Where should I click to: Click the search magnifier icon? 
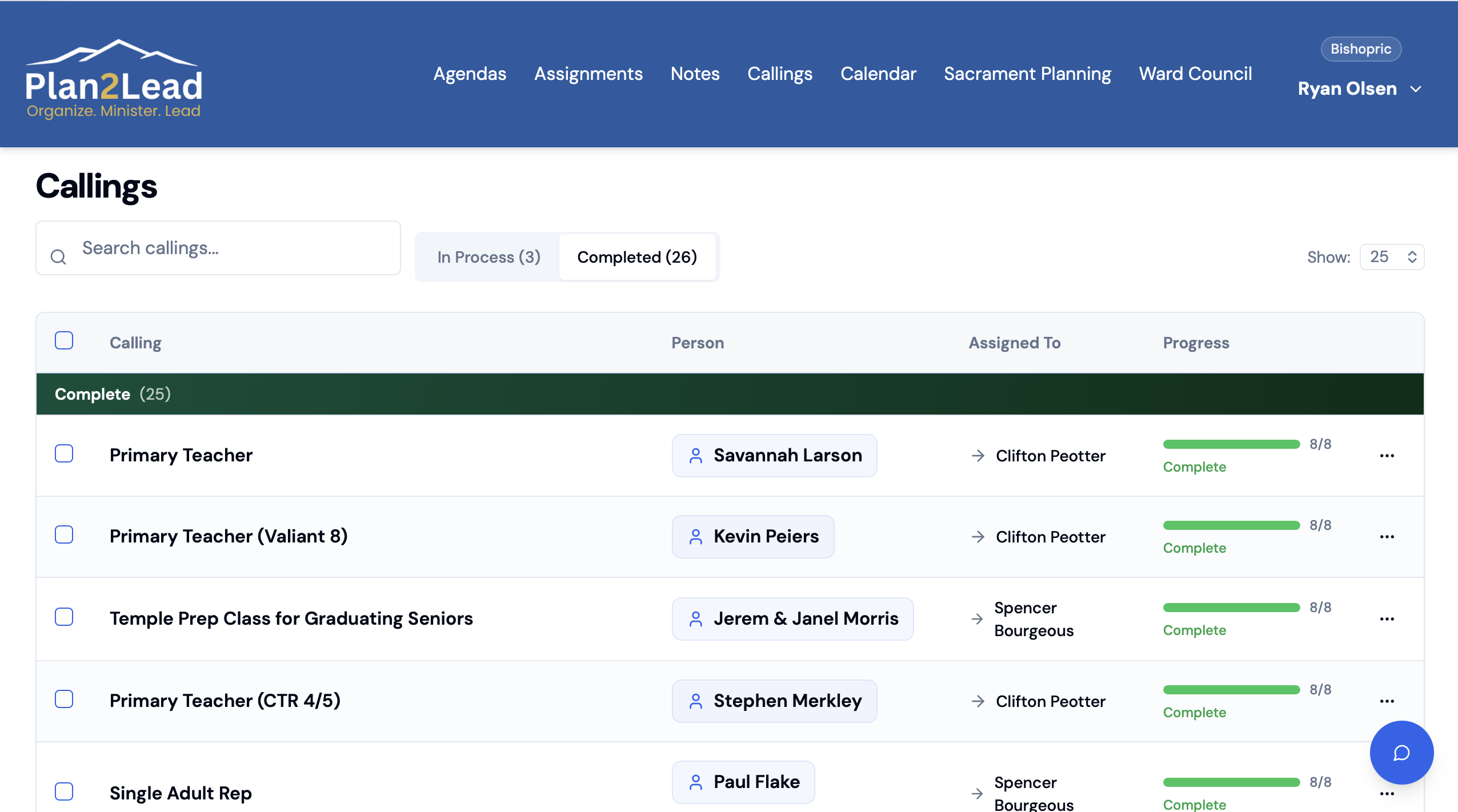(x=58, y=257)
